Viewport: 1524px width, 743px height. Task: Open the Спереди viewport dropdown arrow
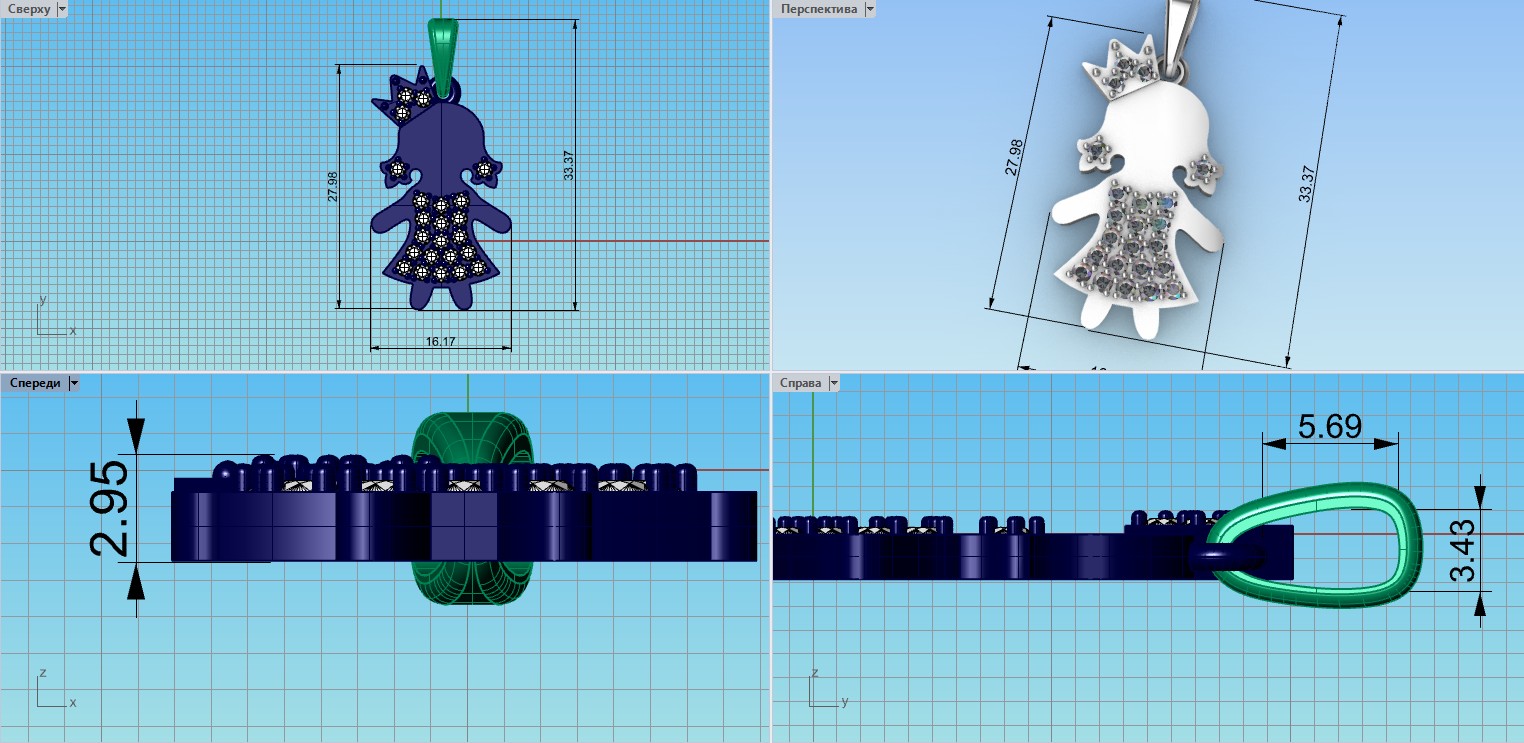click(x=73, y=383)
